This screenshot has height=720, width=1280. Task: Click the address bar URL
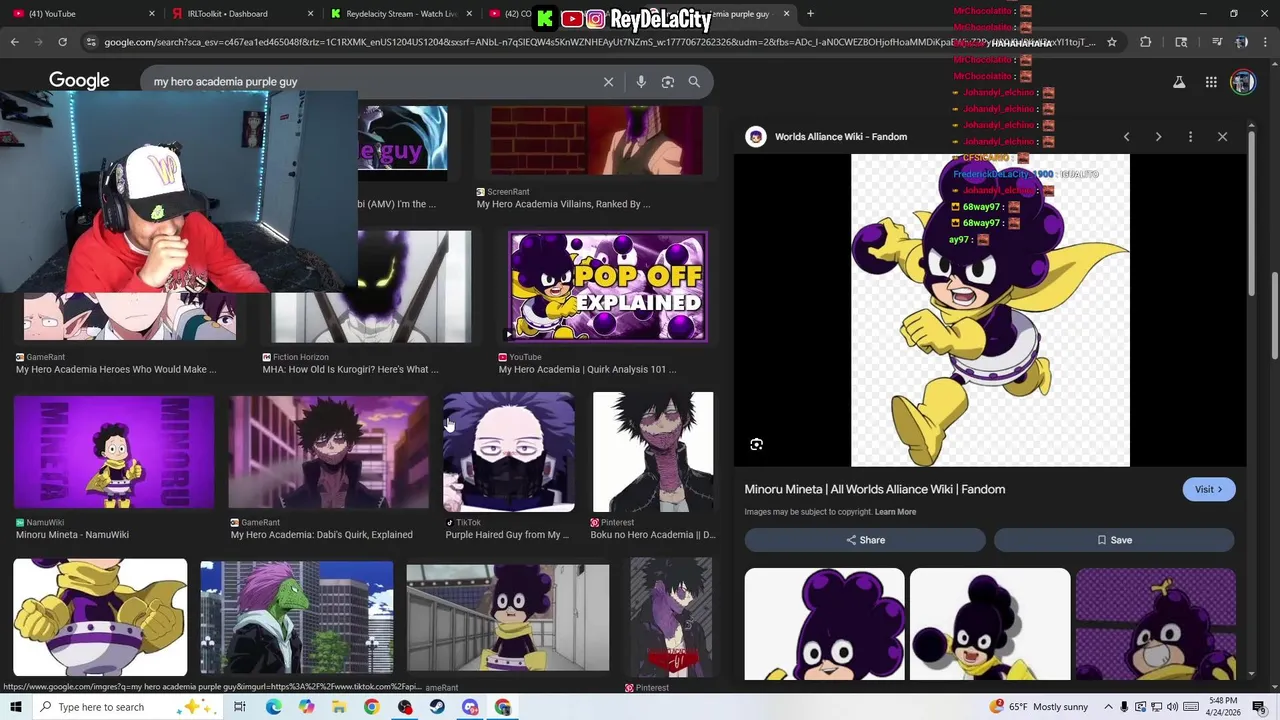[600, 42]
